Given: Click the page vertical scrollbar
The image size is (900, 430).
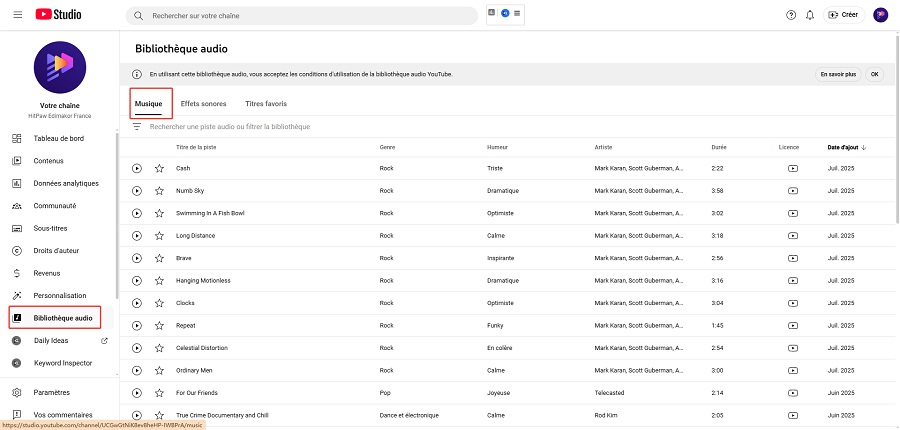Looking at the screenshot, I should pyautogui.click(x=897, y=129).
